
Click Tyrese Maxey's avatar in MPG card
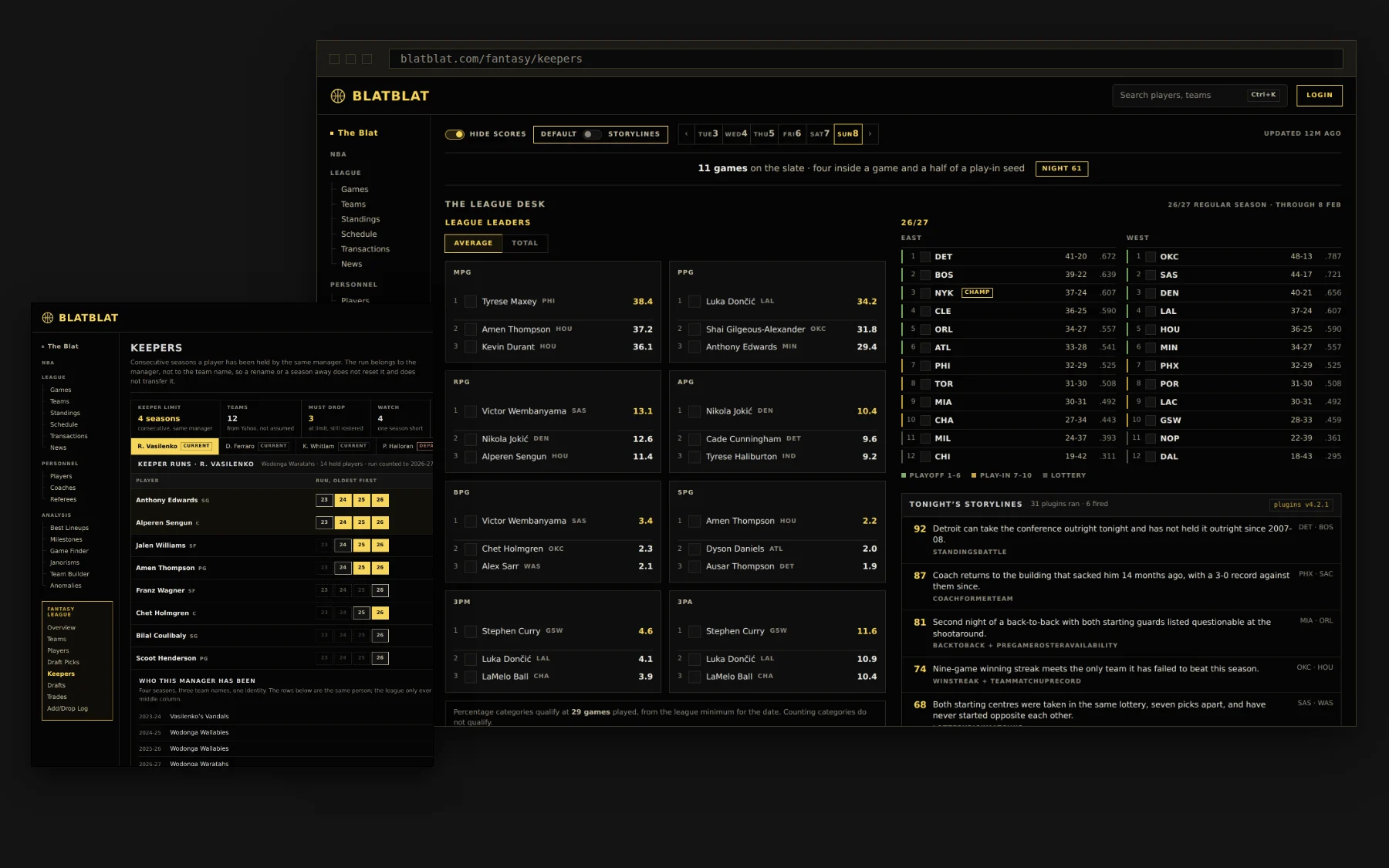[471, 302]
